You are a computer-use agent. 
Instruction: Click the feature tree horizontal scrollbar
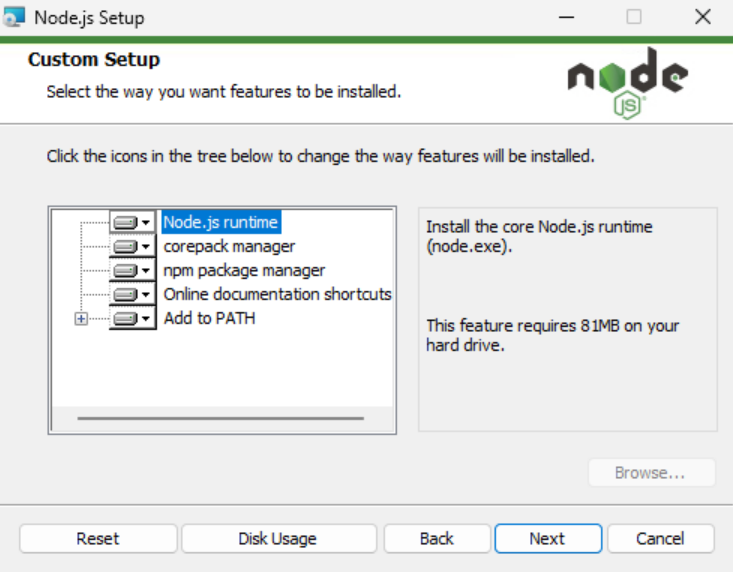[220, 417]
